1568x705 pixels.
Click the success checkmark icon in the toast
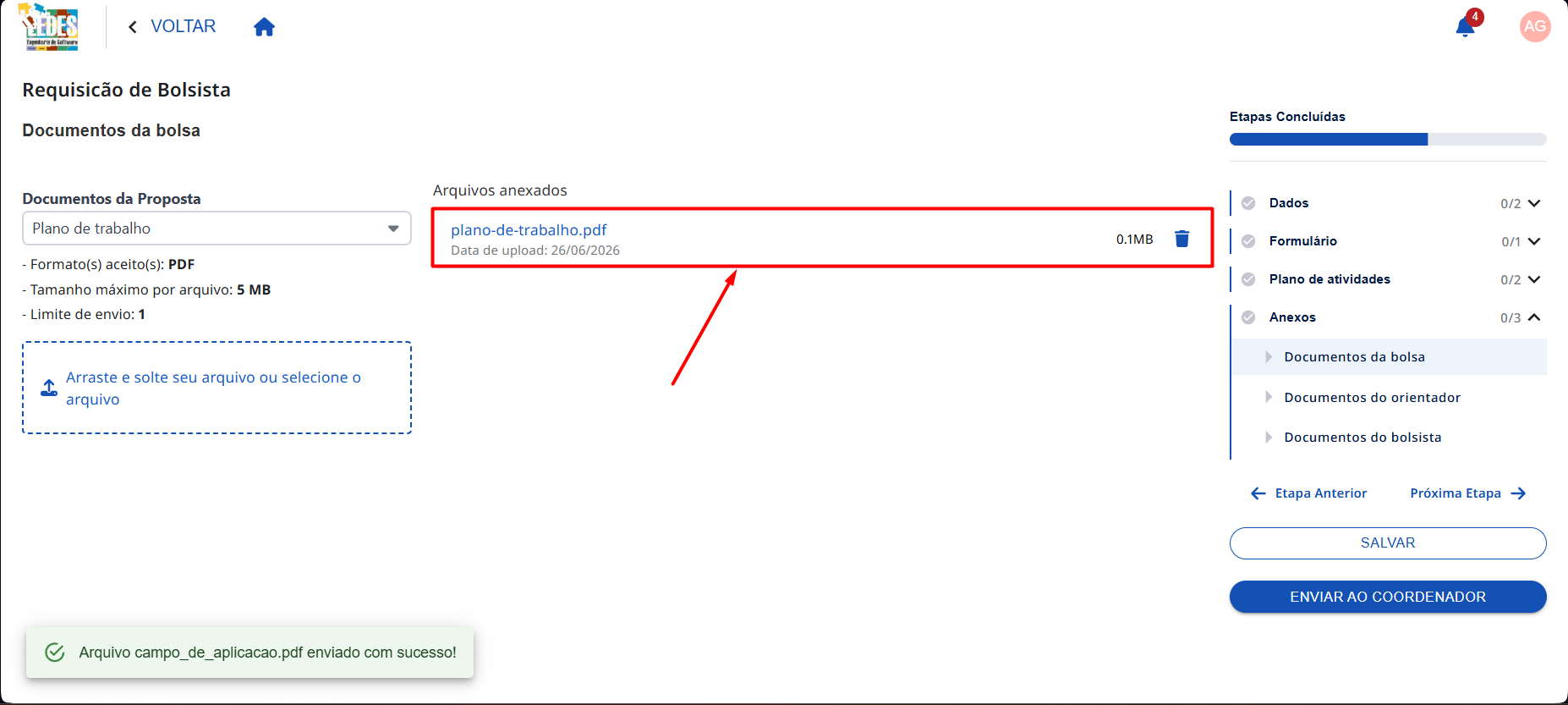click(55, 653)
